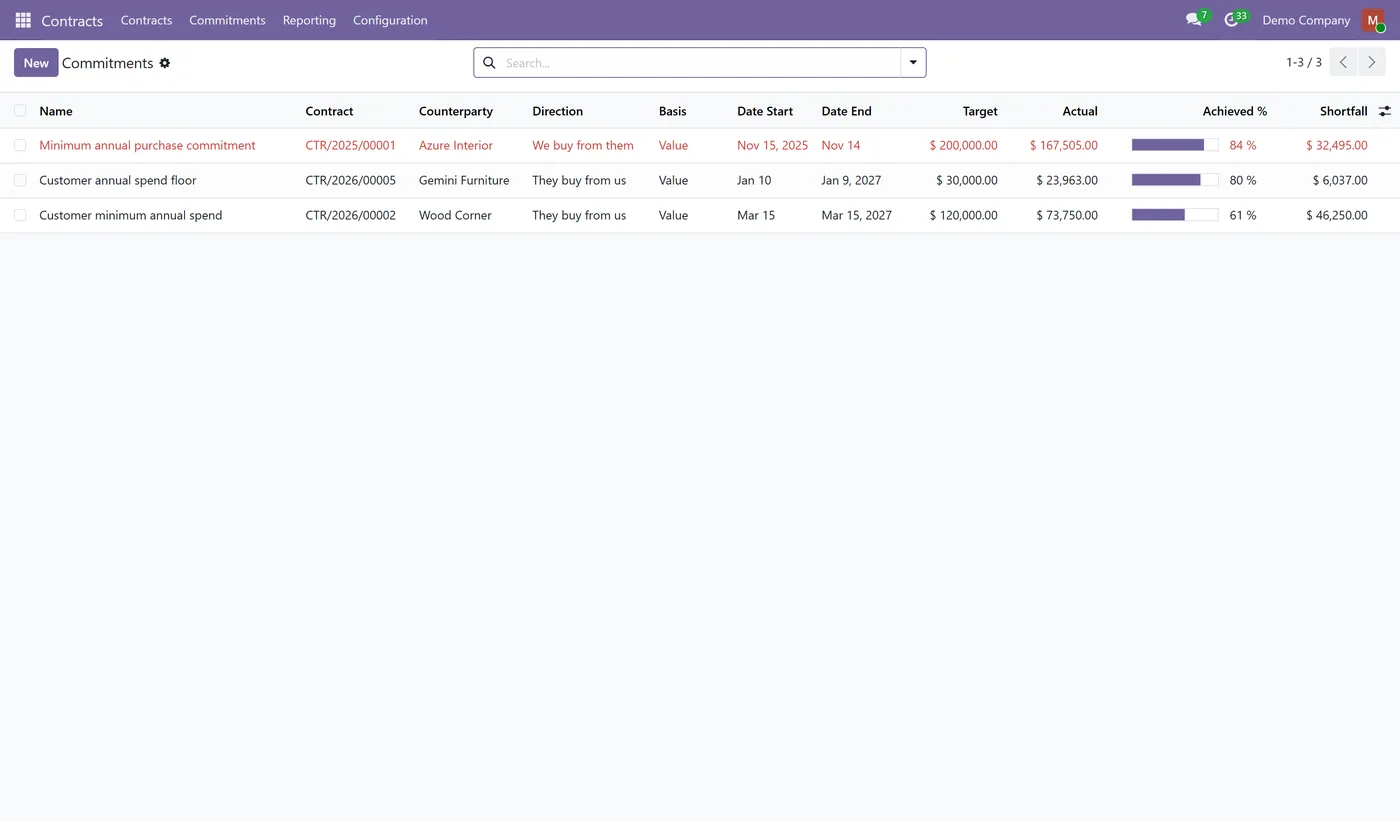This screenshot has height=822, width=1400.
Task: Open the Reporting menu
Action: 309,20
